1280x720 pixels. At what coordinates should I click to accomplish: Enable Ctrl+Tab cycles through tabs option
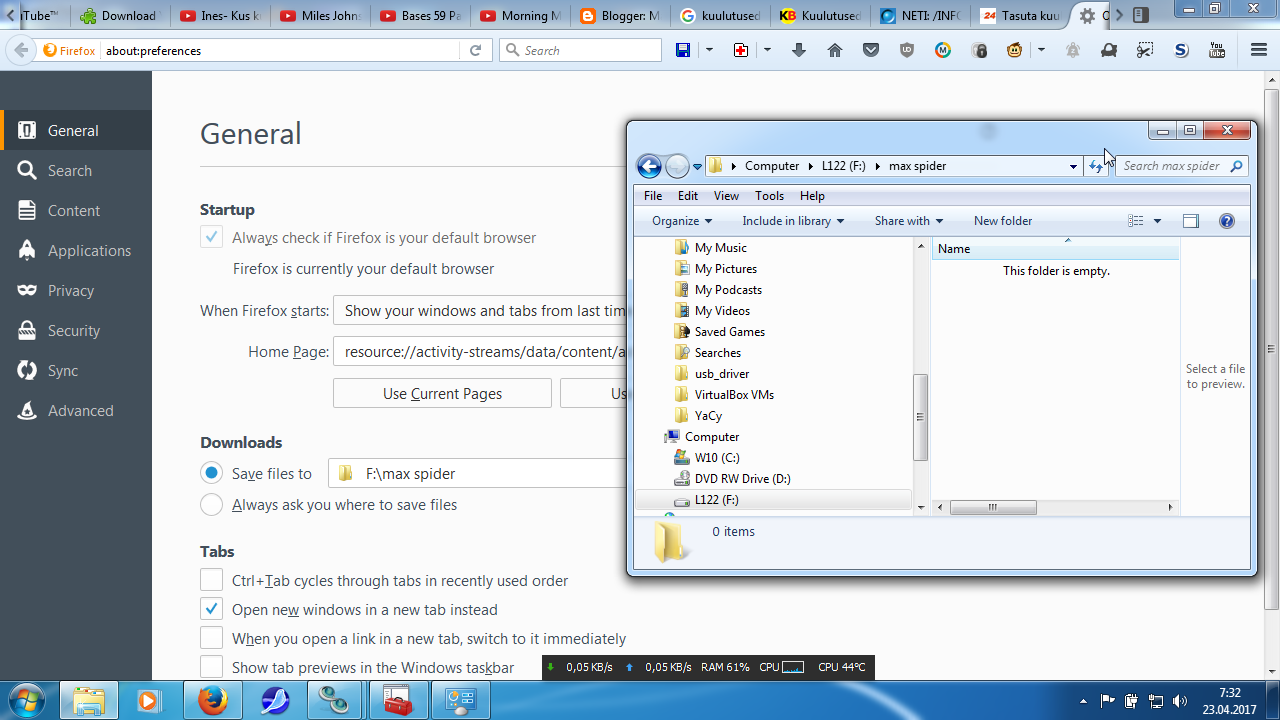point(211,580)
